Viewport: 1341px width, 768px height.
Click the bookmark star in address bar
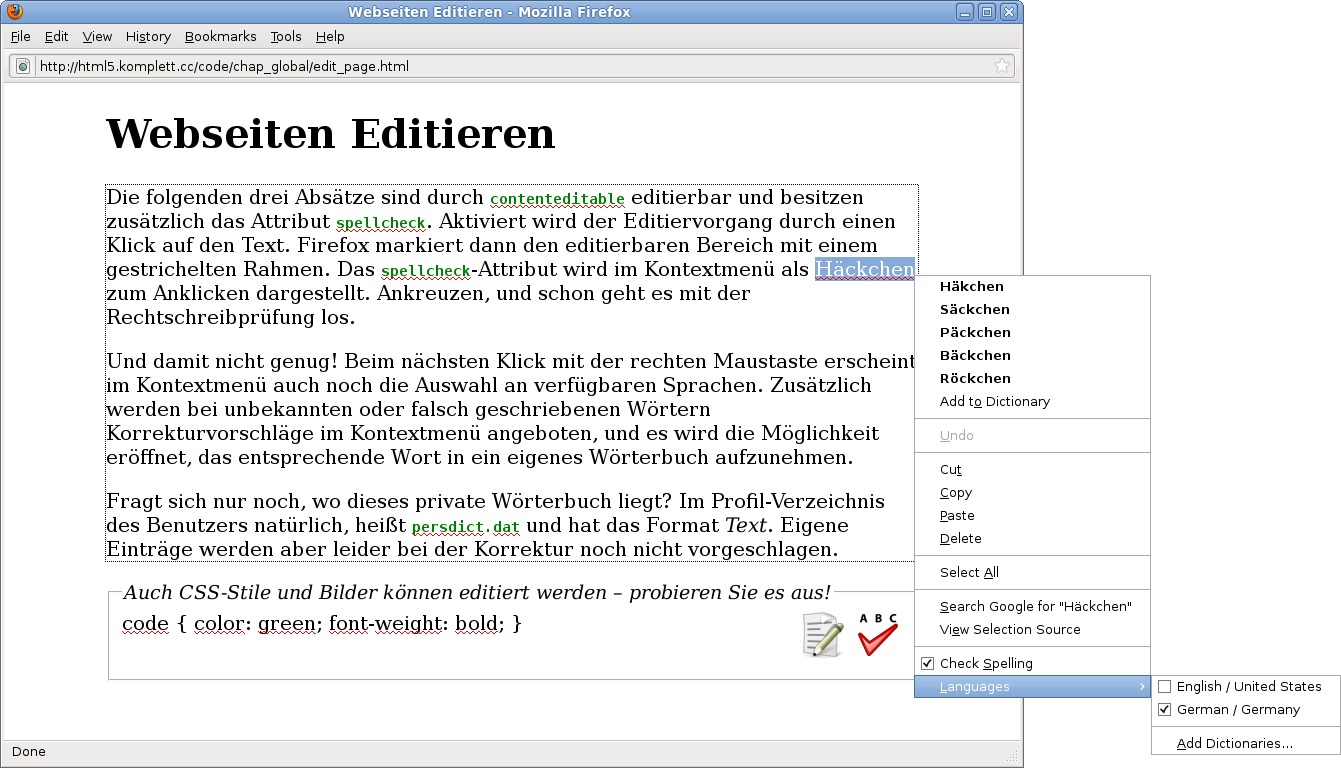point(1001,66)
